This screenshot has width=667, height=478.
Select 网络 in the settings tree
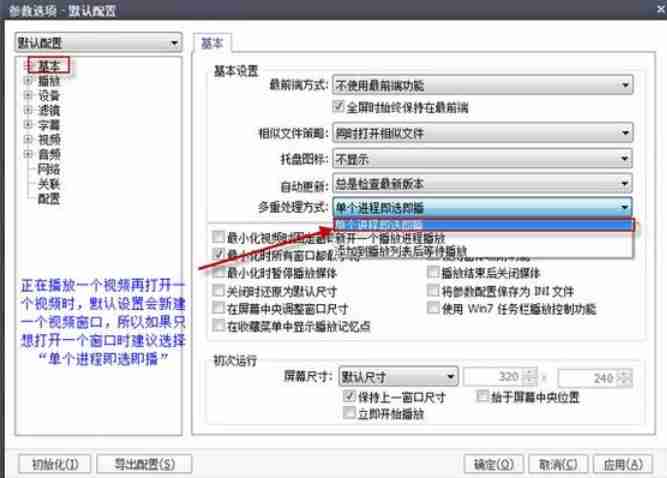[49, 169]
